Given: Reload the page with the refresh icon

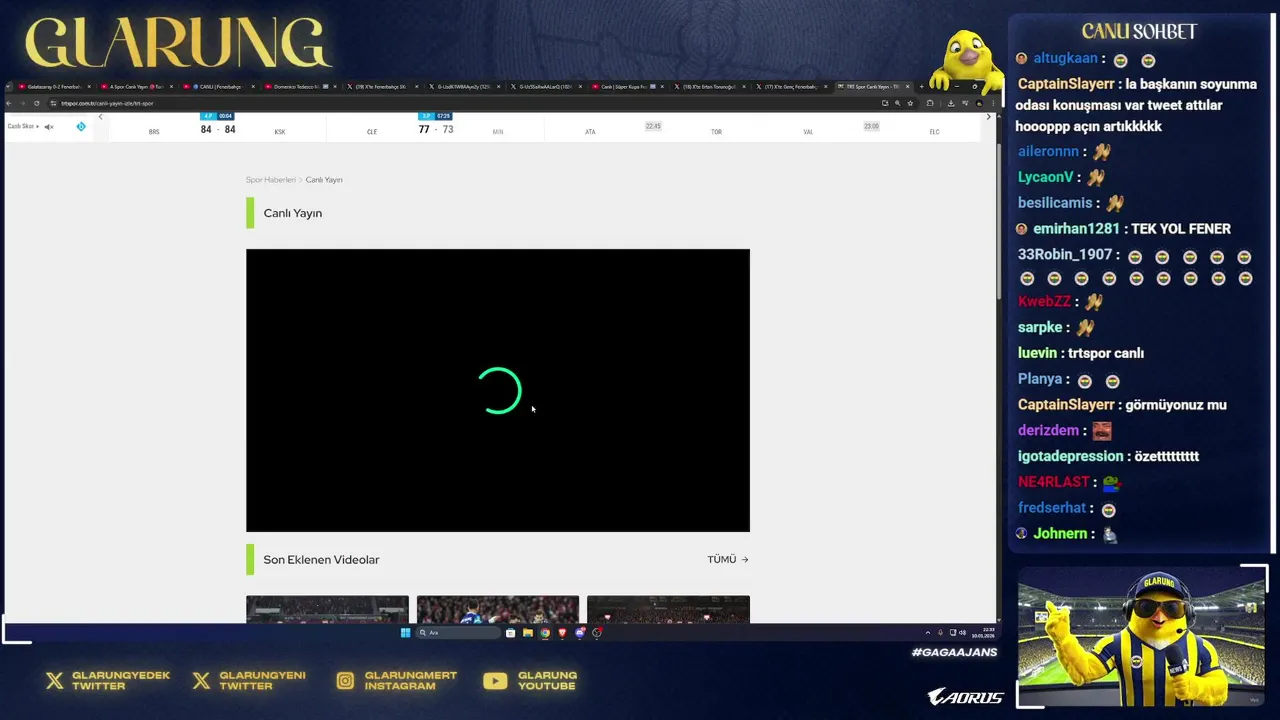Looking at the screenshot, I should click(36, 103).
